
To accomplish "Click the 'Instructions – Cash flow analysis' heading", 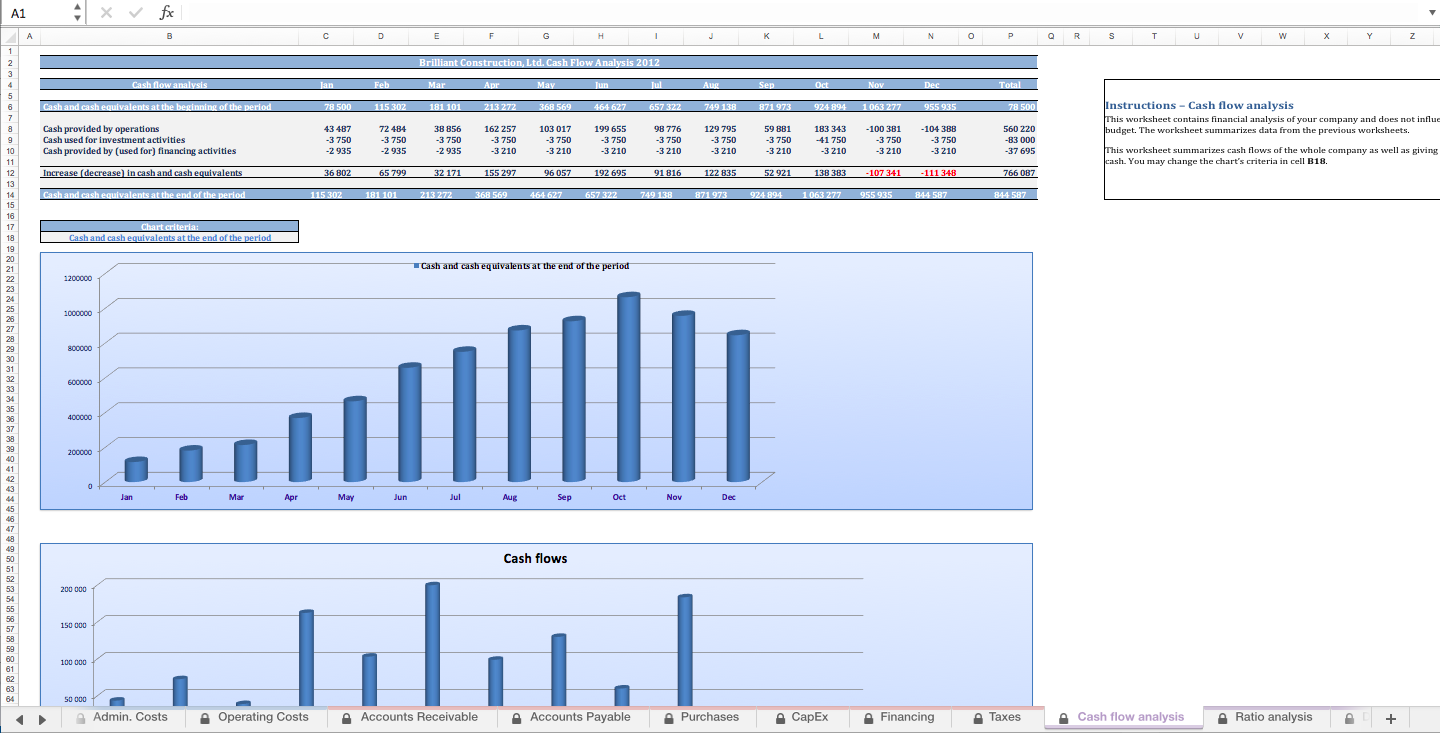I will [x=1199, y=105].
